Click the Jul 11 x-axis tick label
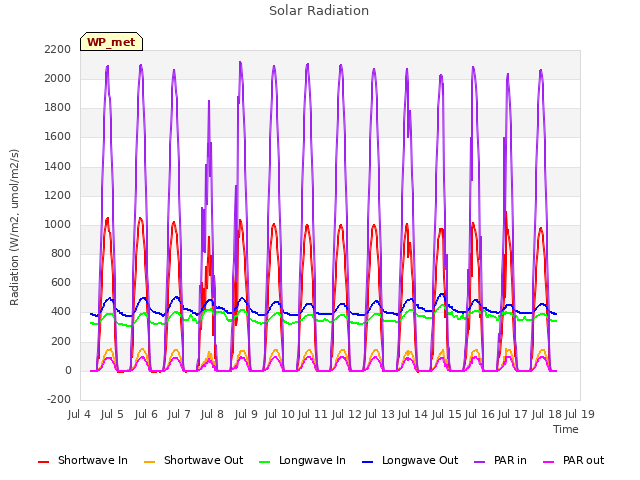The width and height of the screenshot is (640, 480). pos(313,414)
